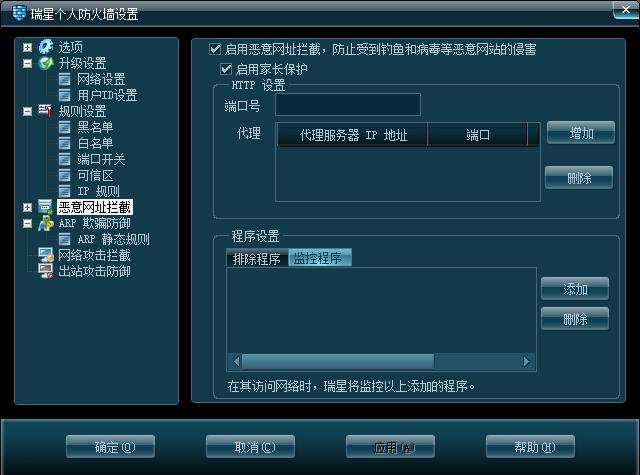640x475 pixels.
Task: Click the icon beside 恶意网址拦截
Action: [x=46, y=207]
